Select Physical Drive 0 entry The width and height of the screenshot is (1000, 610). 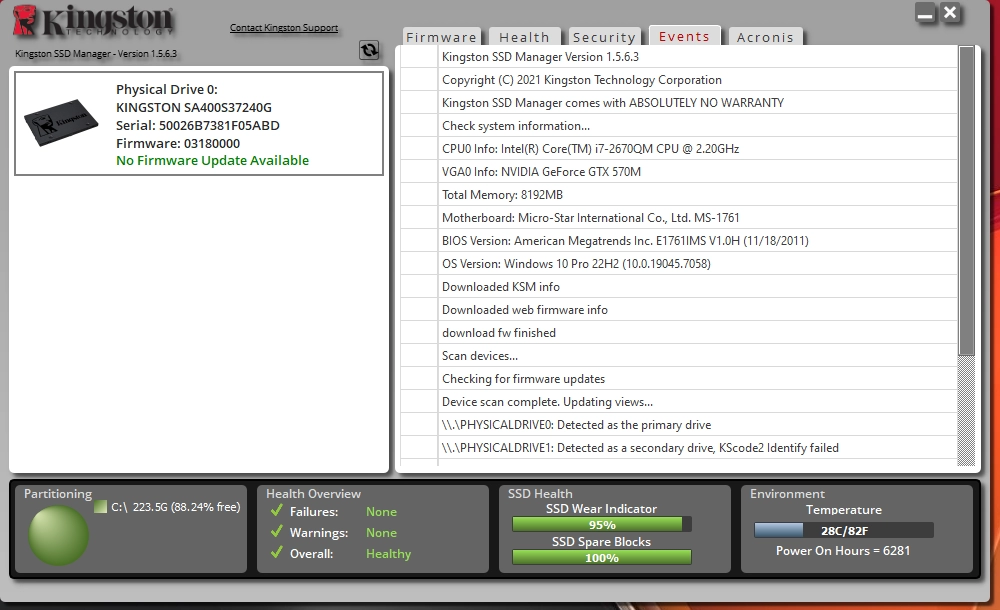point(199,123)
